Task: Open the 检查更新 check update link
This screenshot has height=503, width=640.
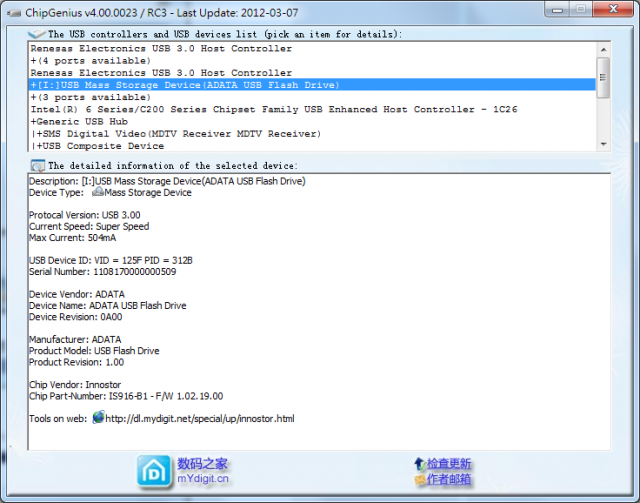Action: 449,464
